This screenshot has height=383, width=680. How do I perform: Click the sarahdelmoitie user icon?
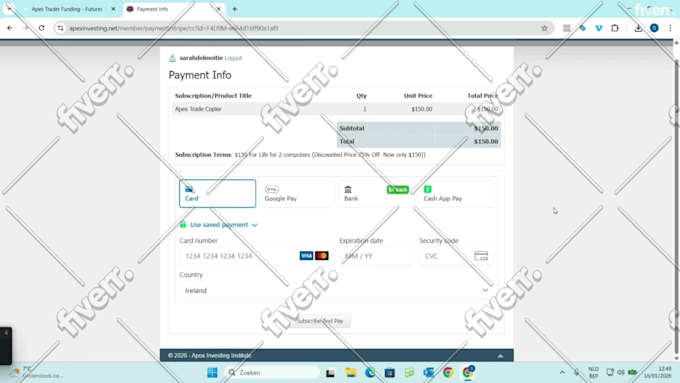pos(172,58)
